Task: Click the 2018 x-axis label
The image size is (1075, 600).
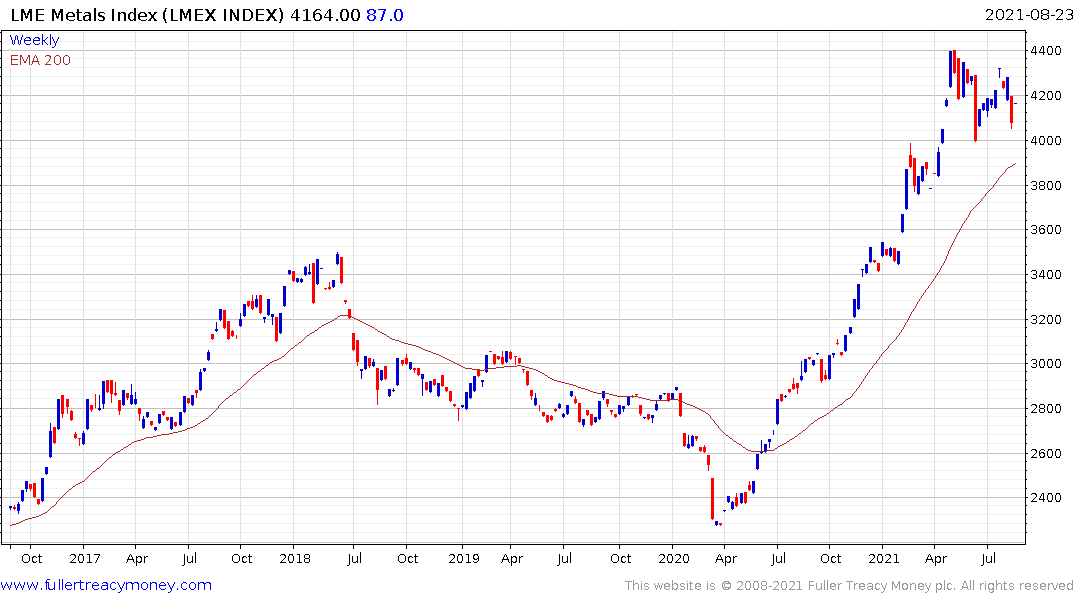Action: click(x=295, y=558)
